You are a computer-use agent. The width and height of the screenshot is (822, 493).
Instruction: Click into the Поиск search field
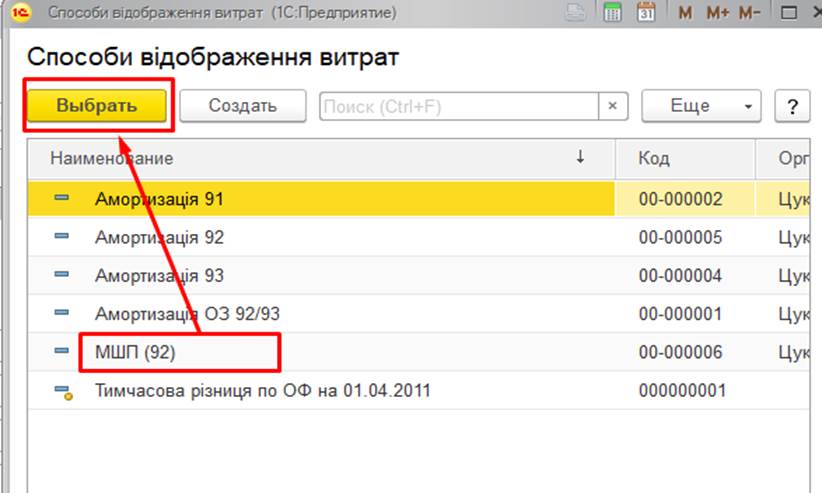458,106
